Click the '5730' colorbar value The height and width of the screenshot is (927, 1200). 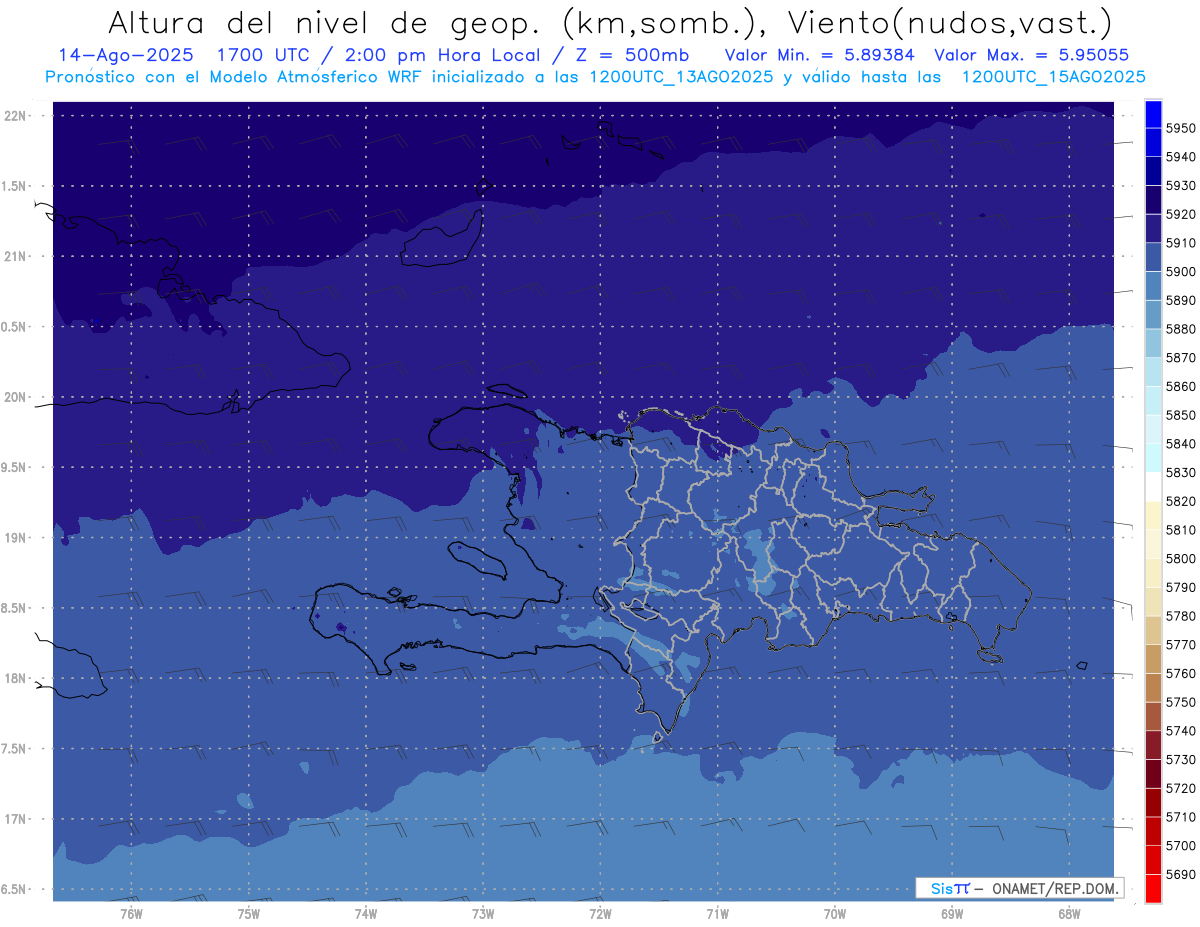[1180, 759]
